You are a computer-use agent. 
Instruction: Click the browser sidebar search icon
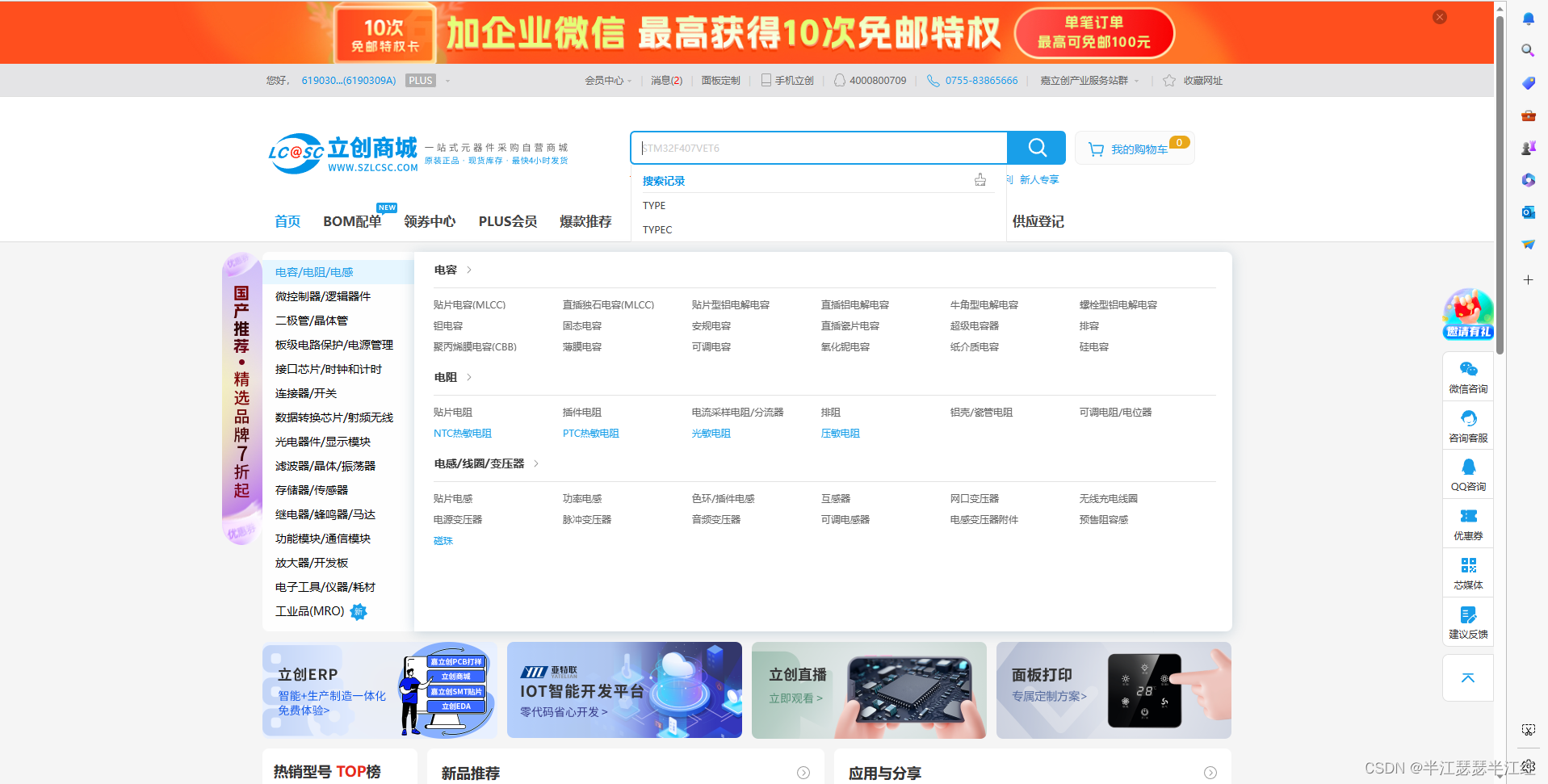pyautogui.click(x=1528, y=50)
